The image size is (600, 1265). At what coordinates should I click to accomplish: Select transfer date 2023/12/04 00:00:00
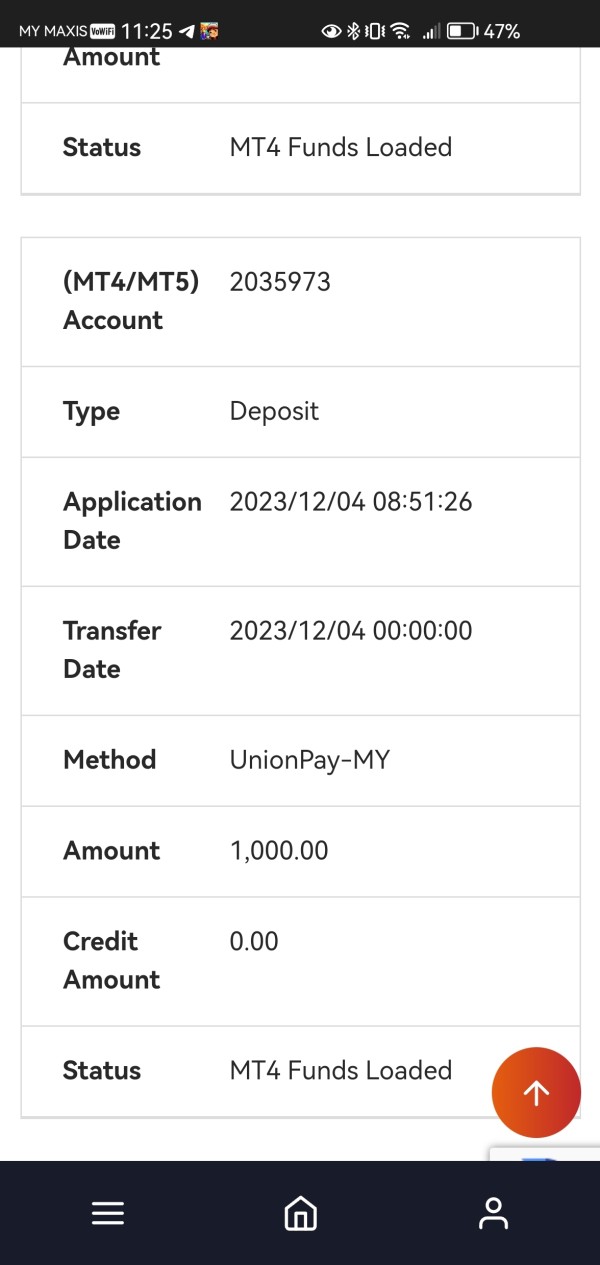click(x=350, y=630)
